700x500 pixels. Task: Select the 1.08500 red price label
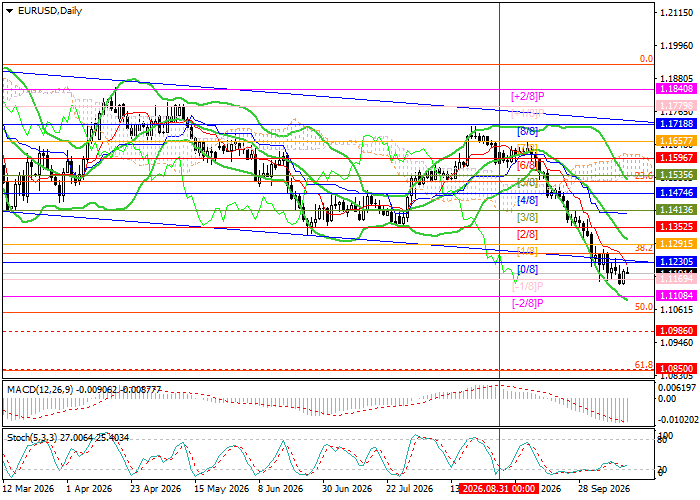pos(677,369)
